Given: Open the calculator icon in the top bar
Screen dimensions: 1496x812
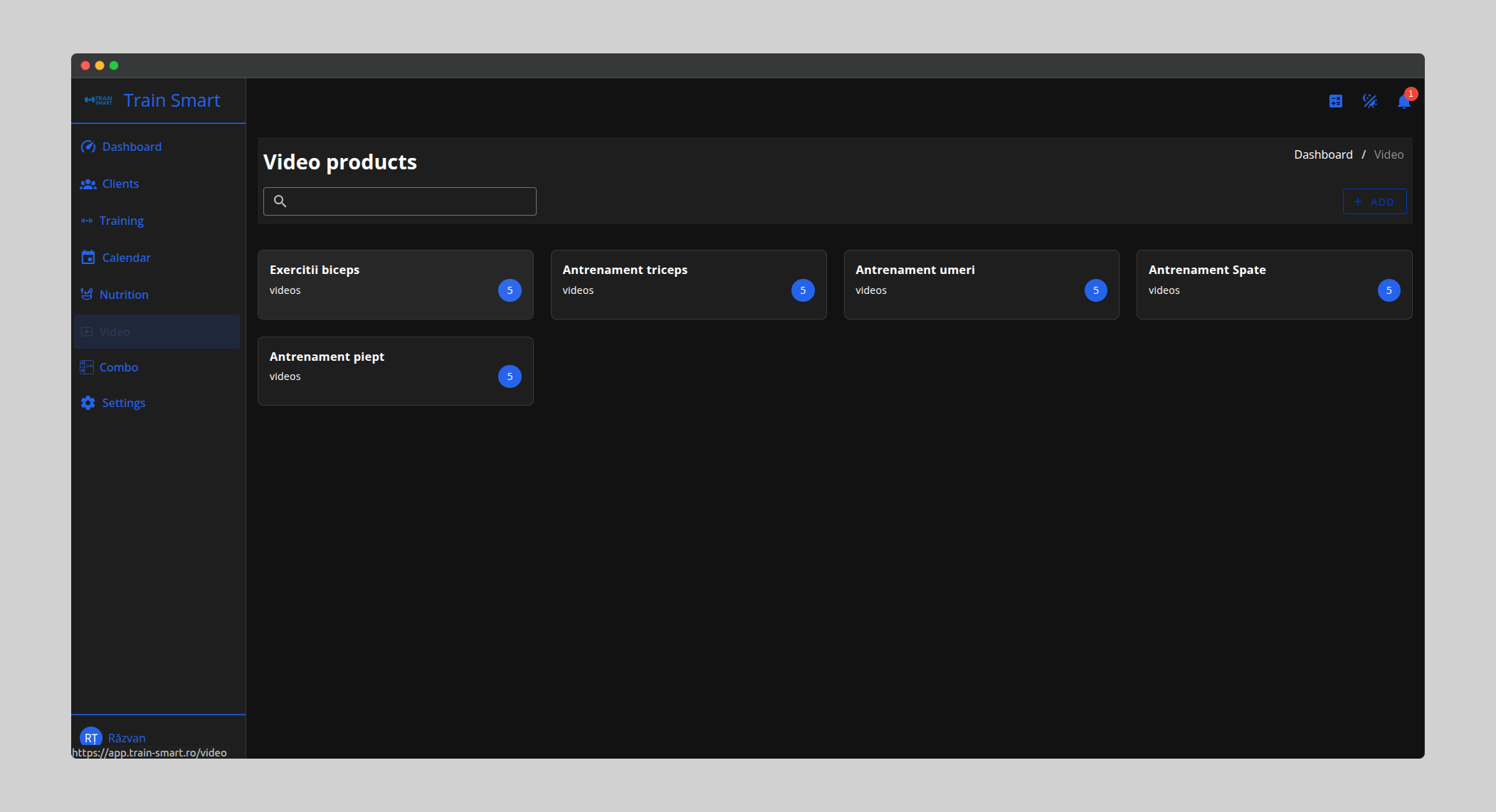Looking at the screenshot, I should click(1336, 101).
